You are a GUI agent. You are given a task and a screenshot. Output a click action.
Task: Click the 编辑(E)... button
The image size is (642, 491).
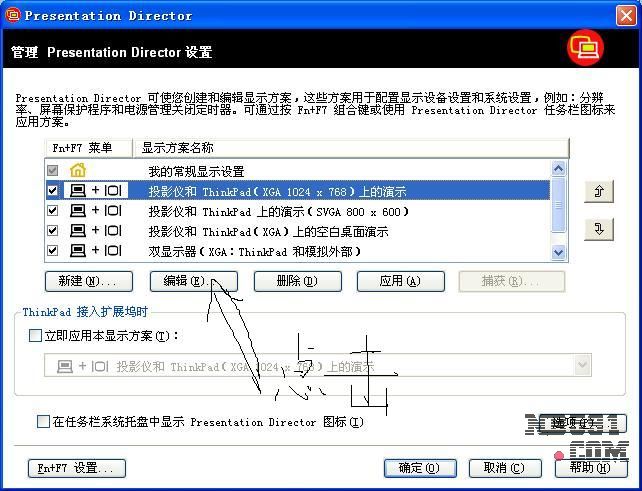coord(194,281)
